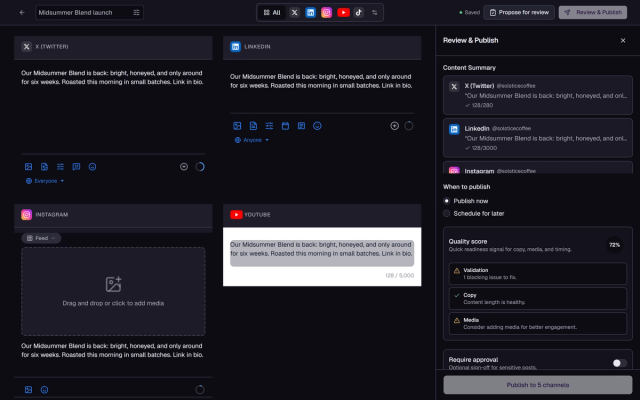Viewport: 640px width, 400px height.
Task: Attach video or GIF file to X post
Action: click(x=44, y=167)
